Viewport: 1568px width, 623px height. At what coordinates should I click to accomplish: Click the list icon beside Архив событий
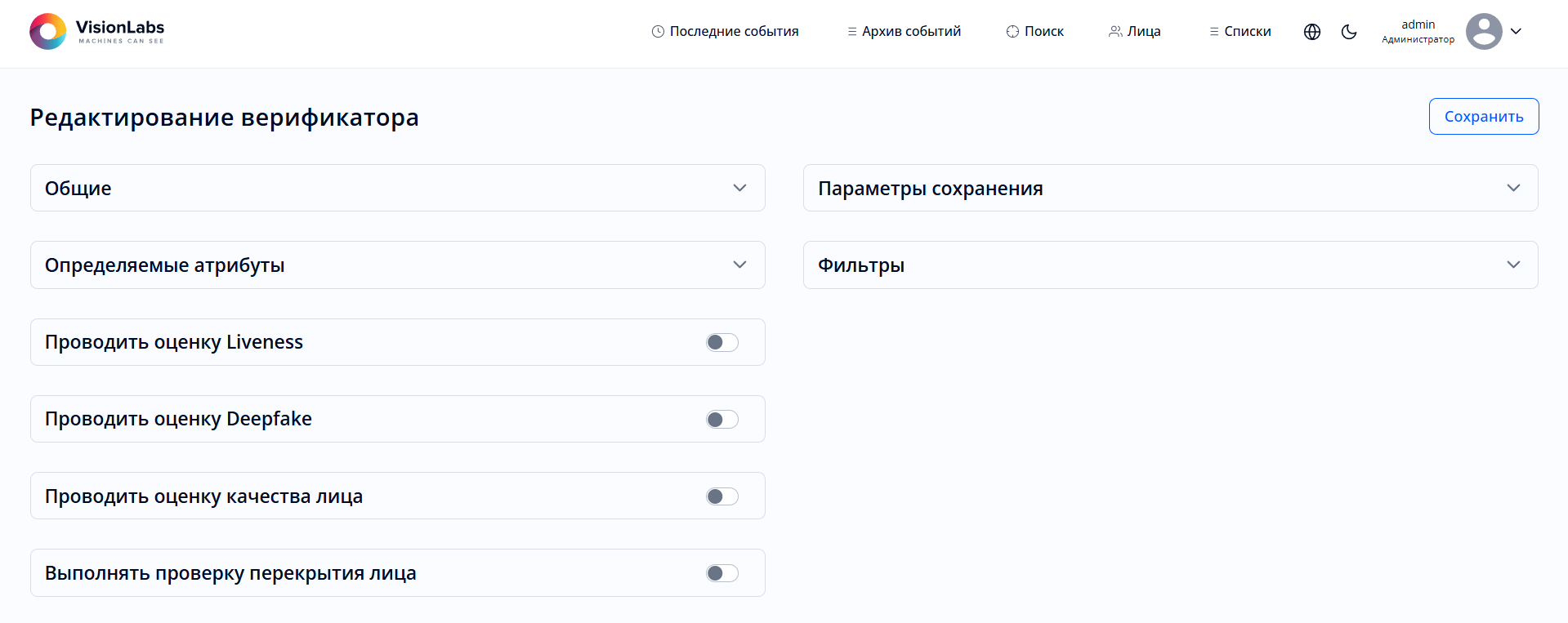(851, 32)
